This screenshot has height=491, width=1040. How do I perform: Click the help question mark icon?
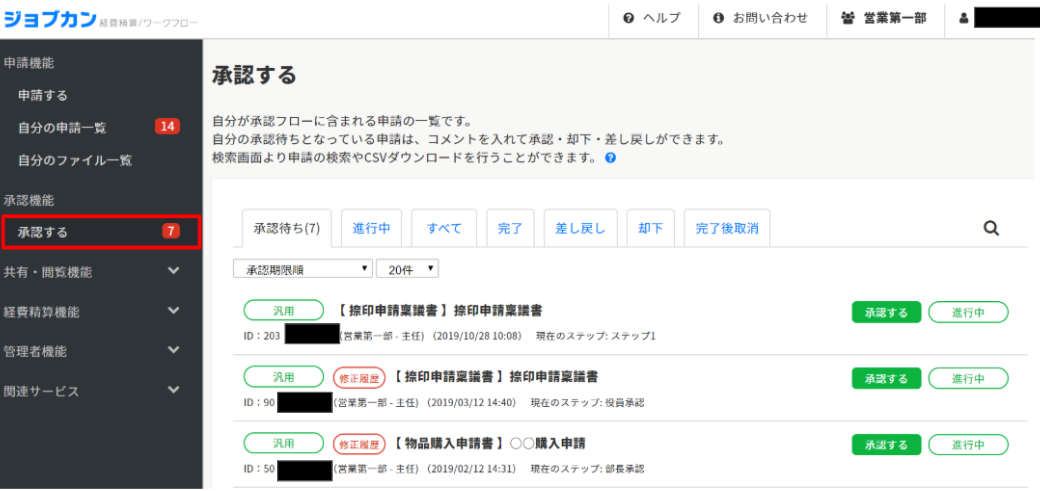[629, 19]
